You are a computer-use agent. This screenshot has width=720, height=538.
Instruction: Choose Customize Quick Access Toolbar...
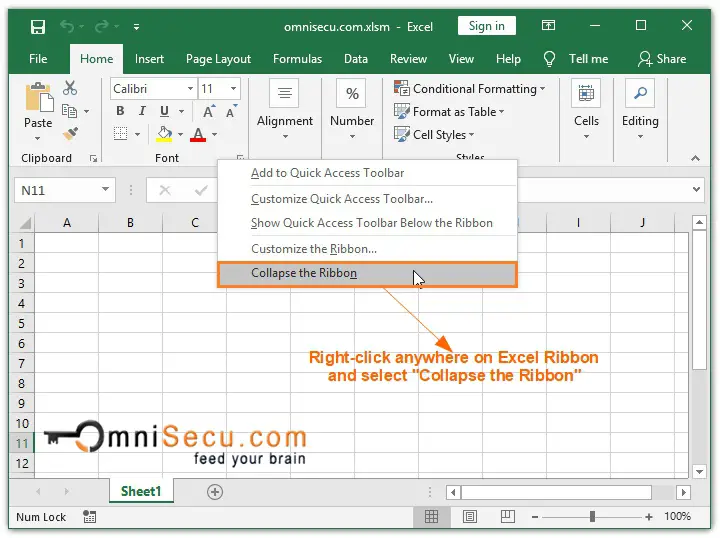pos(367,199)
